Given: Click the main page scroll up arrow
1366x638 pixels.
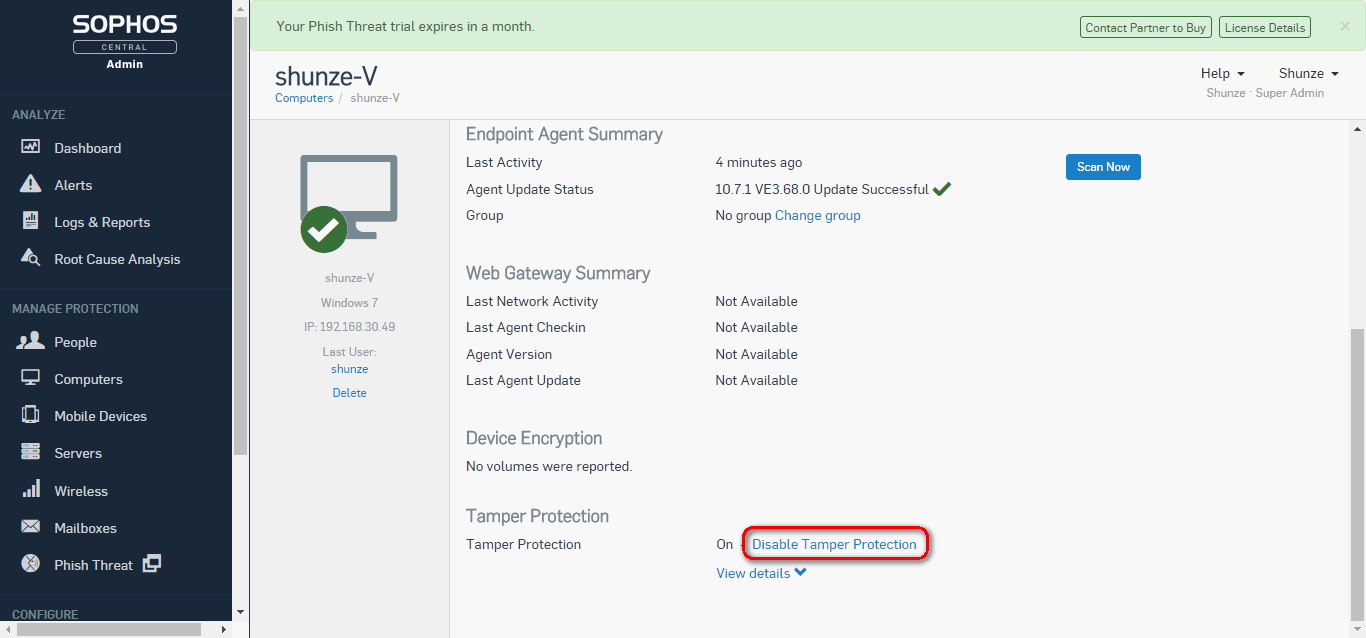Looking at the screenshot, I should [x=1357, y=128].
